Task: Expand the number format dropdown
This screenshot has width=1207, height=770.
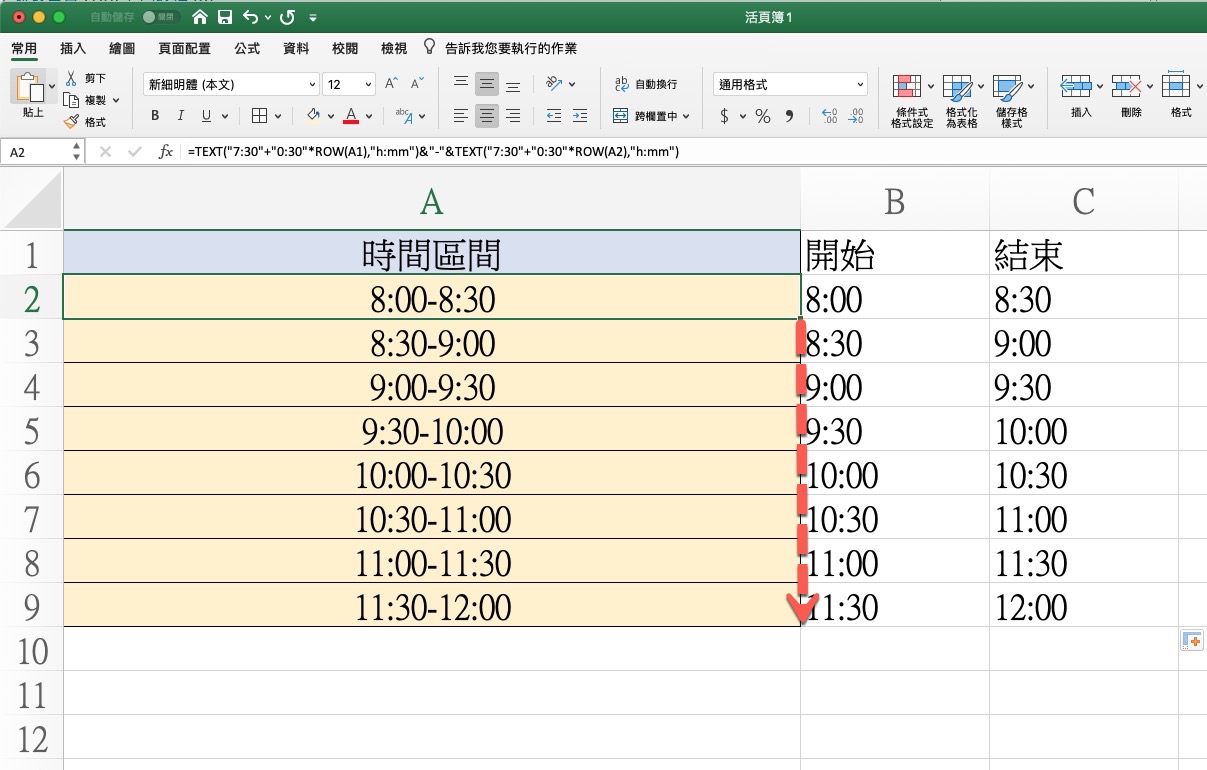Action: tap(860, 85)
